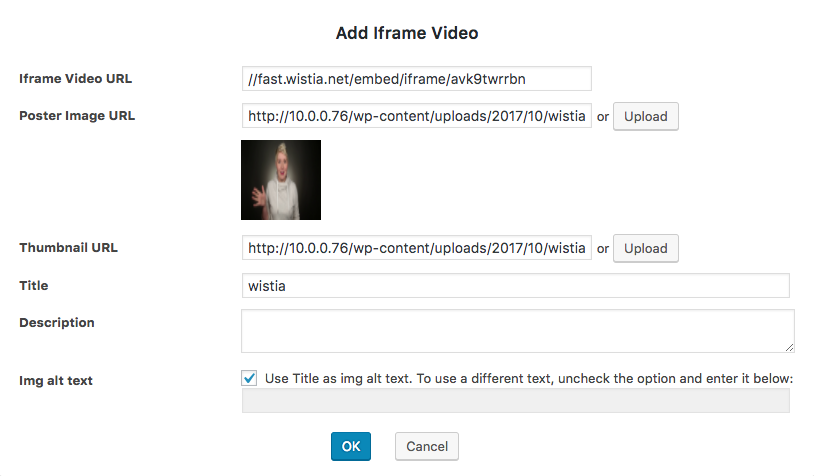Click the "Poster Image URL" label
Screen dimensions: 814x476
point(77,115)
